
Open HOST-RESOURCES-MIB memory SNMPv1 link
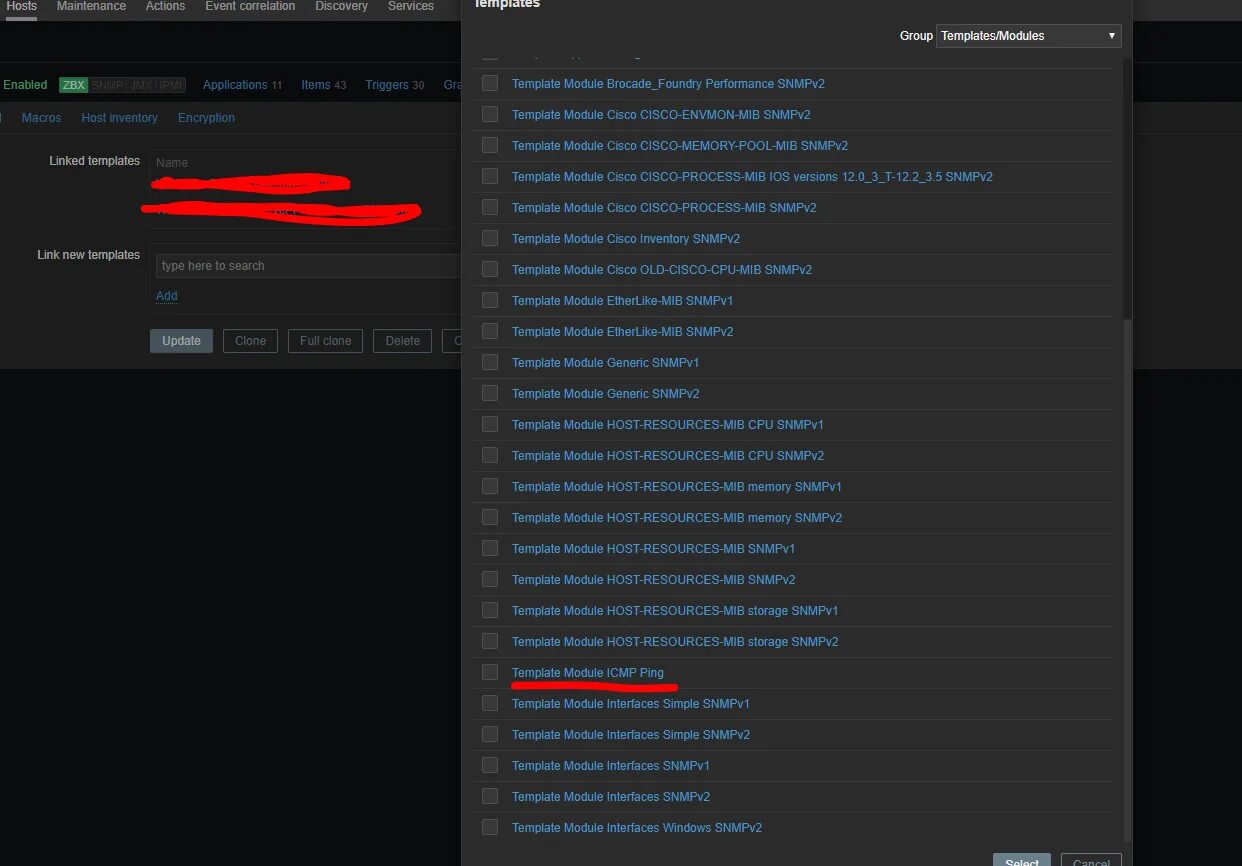coord(677,487)
